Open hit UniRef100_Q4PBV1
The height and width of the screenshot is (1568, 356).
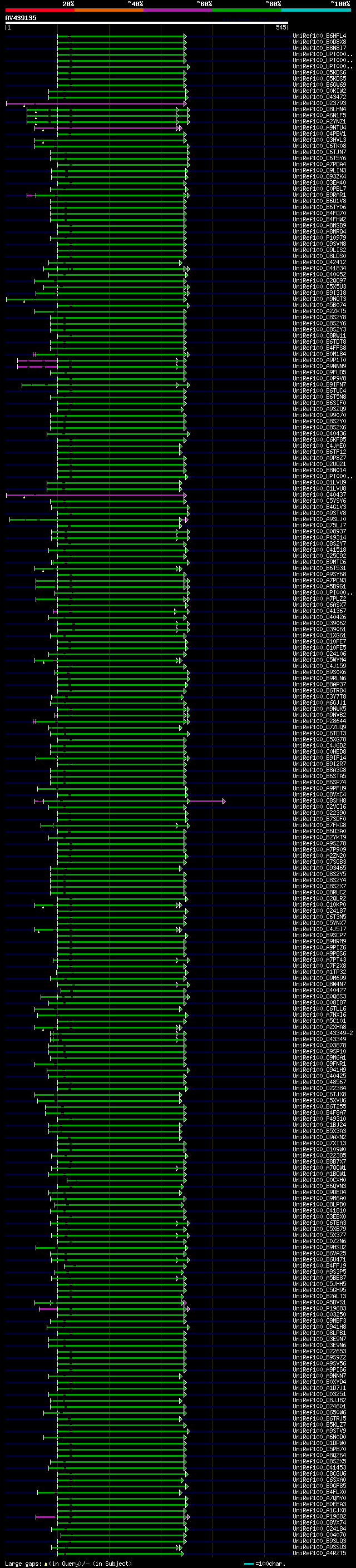tap(319, 134)
